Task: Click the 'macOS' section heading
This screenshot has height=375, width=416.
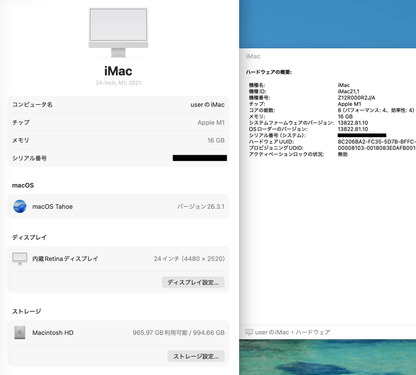Action: tap(23, 185)
